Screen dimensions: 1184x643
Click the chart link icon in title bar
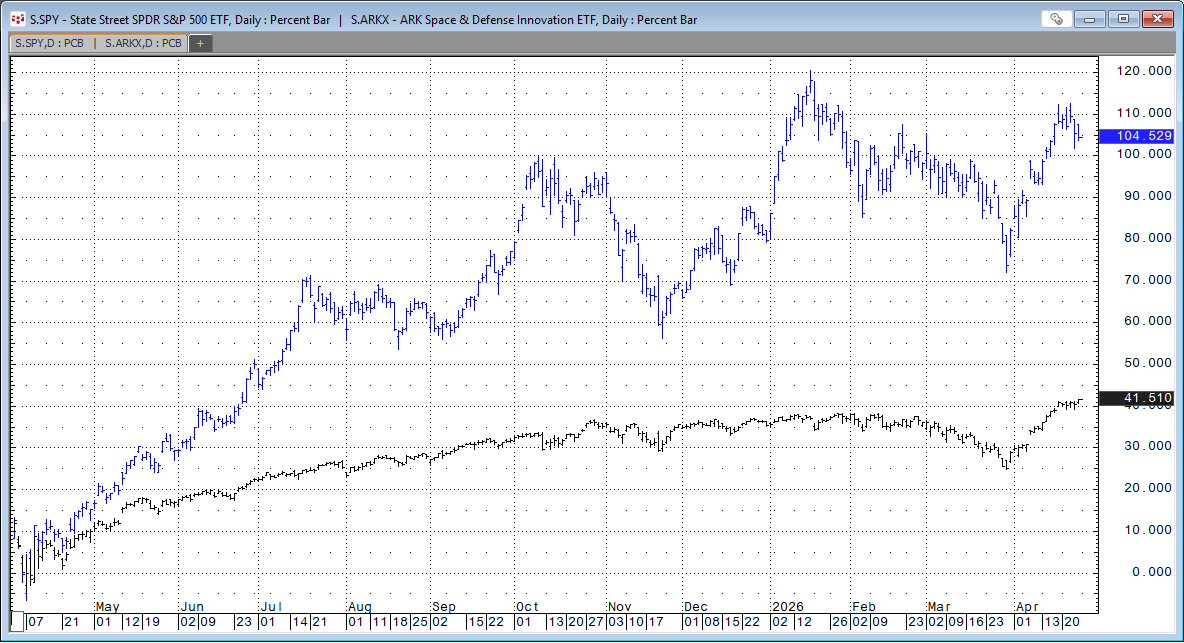tap(1055, 19)
